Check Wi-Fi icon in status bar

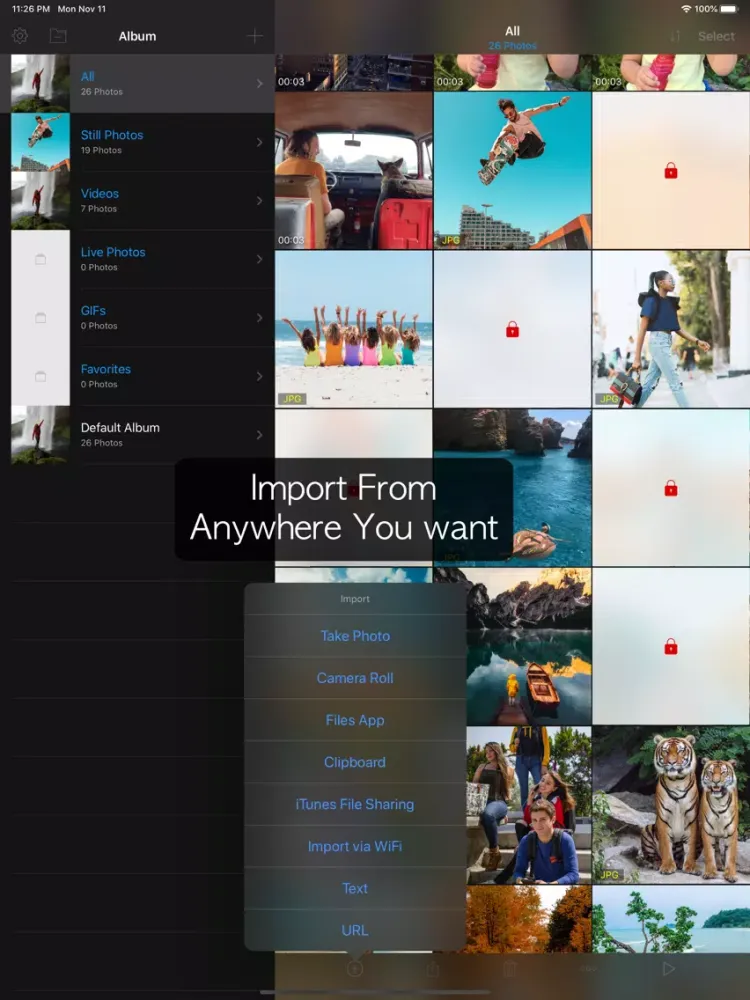click(x=686, y=9)
